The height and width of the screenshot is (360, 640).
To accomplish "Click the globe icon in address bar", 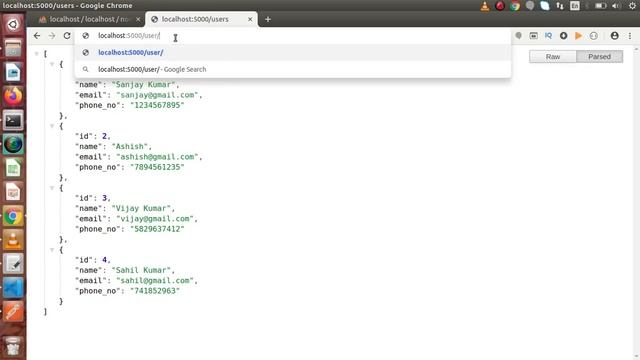I will [x=86, y=36].
